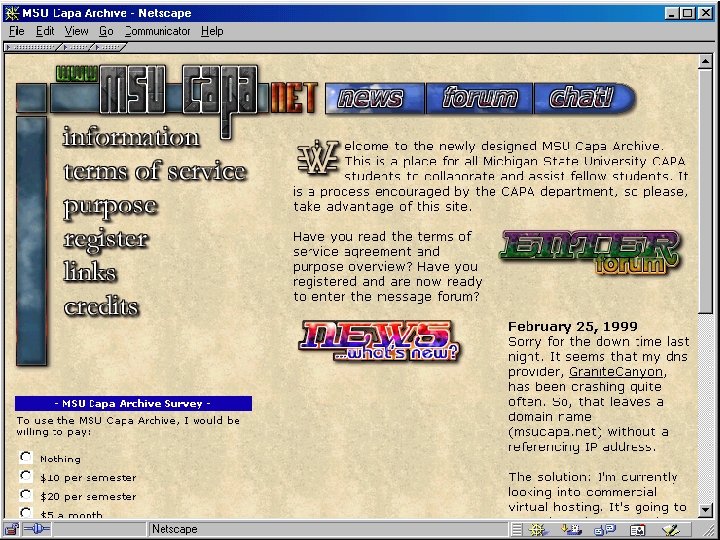Click the Netscape icon in the title bar
The image size is (720, 540).
[11, 13]
